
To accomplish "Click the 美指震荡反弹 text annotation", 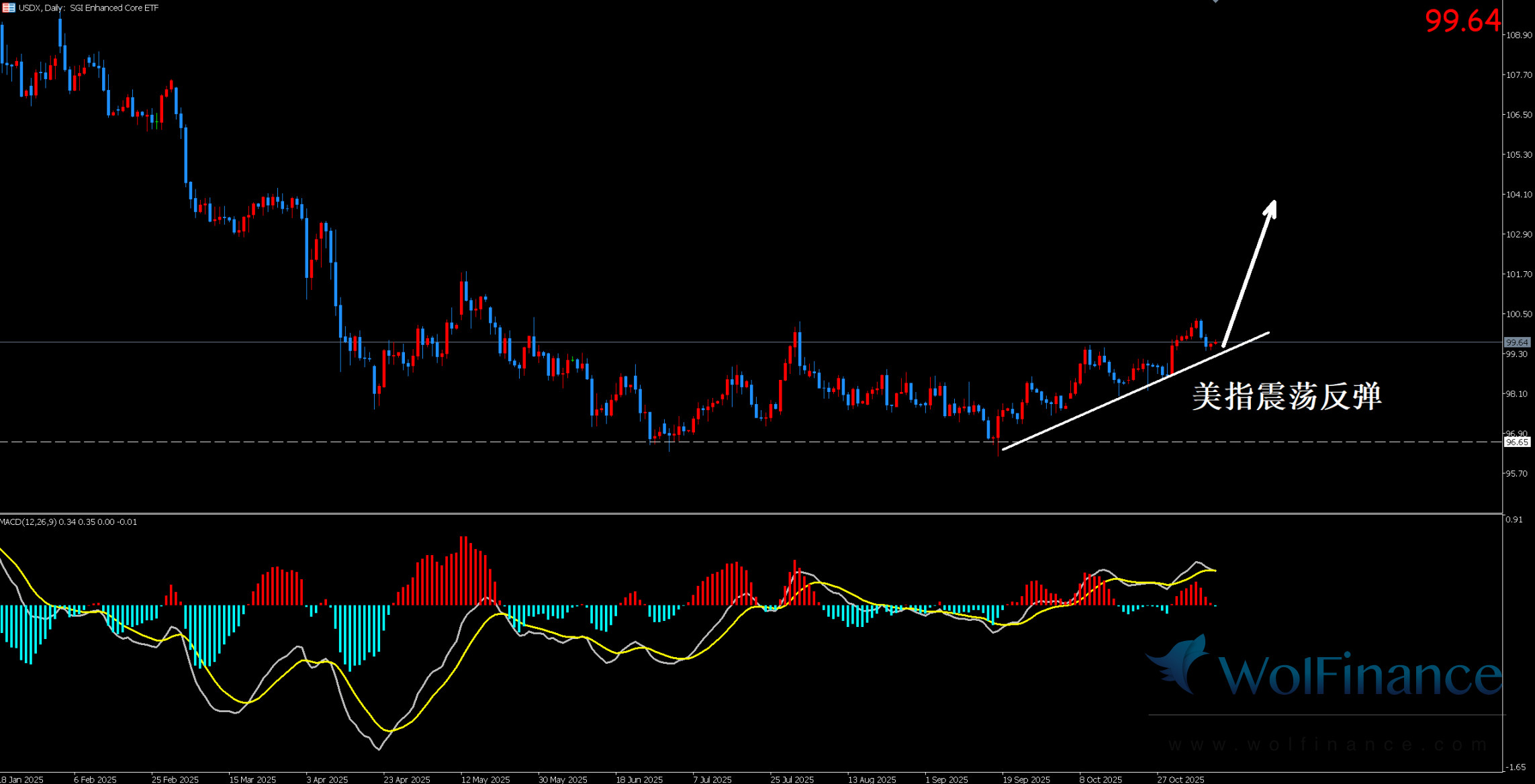I will click(x=1286, y=396).
